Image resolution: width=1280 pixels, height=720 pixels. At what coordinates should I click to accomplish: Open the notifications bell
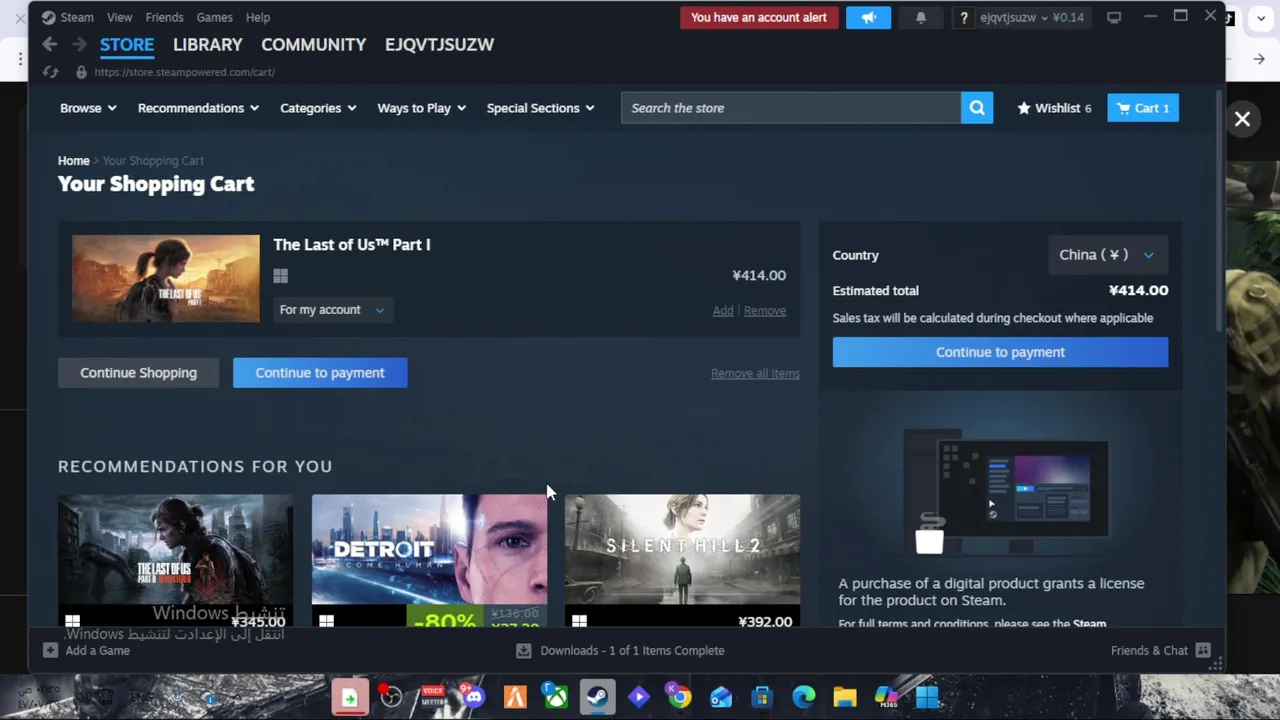(x=921, y=17)
